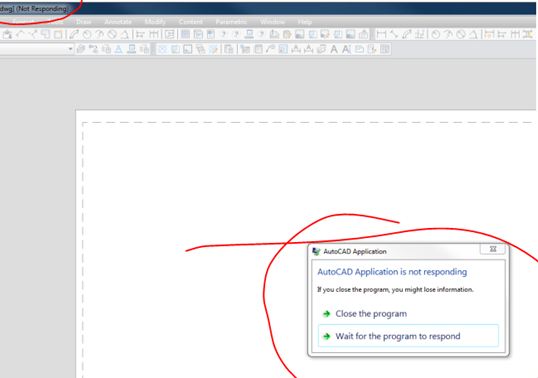Click the '(Not Responding)' title bar text
Viewport: 538px width, 378px height.
42,9
